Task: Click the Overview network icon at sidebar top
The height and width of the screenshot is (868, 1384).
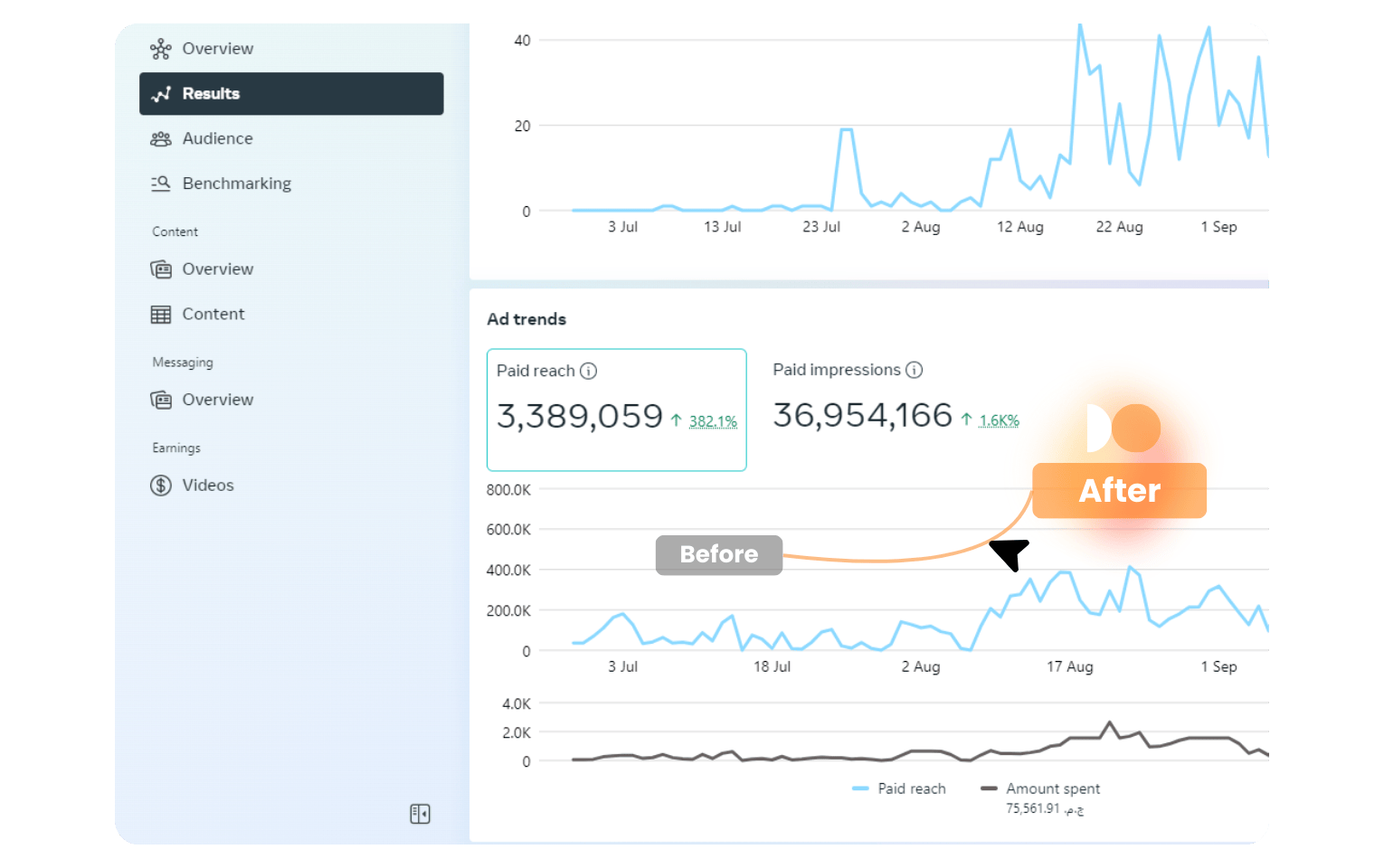Action: coord(161,49)
